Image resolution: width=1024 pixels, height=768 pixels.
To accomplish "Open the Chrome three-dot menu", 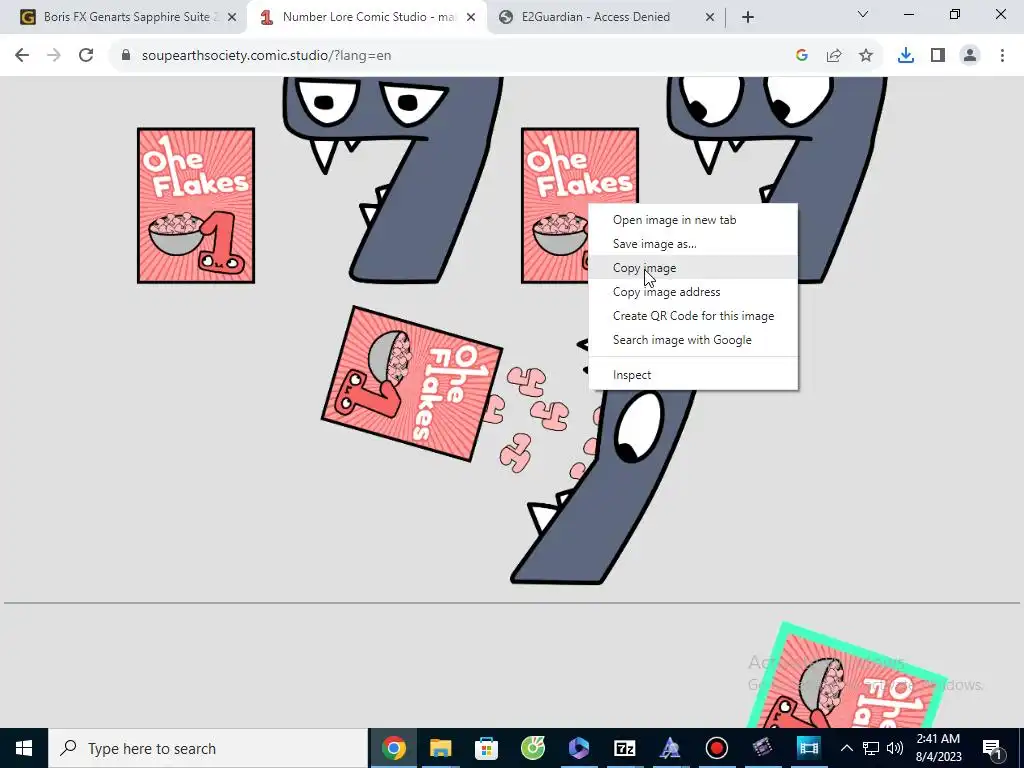I will click(x=1002, y=56).
